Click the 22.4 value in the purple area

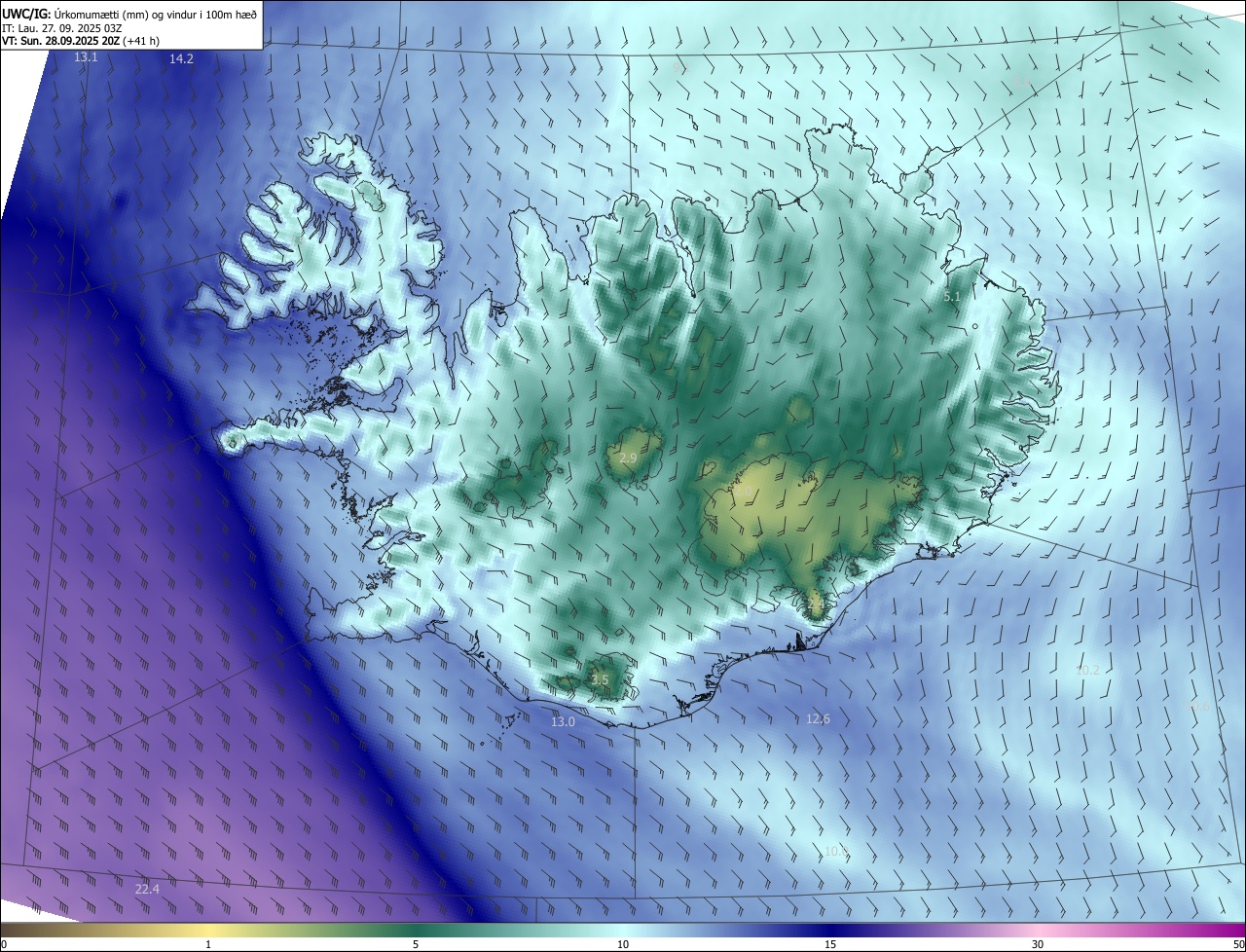(x=147, y=890)
